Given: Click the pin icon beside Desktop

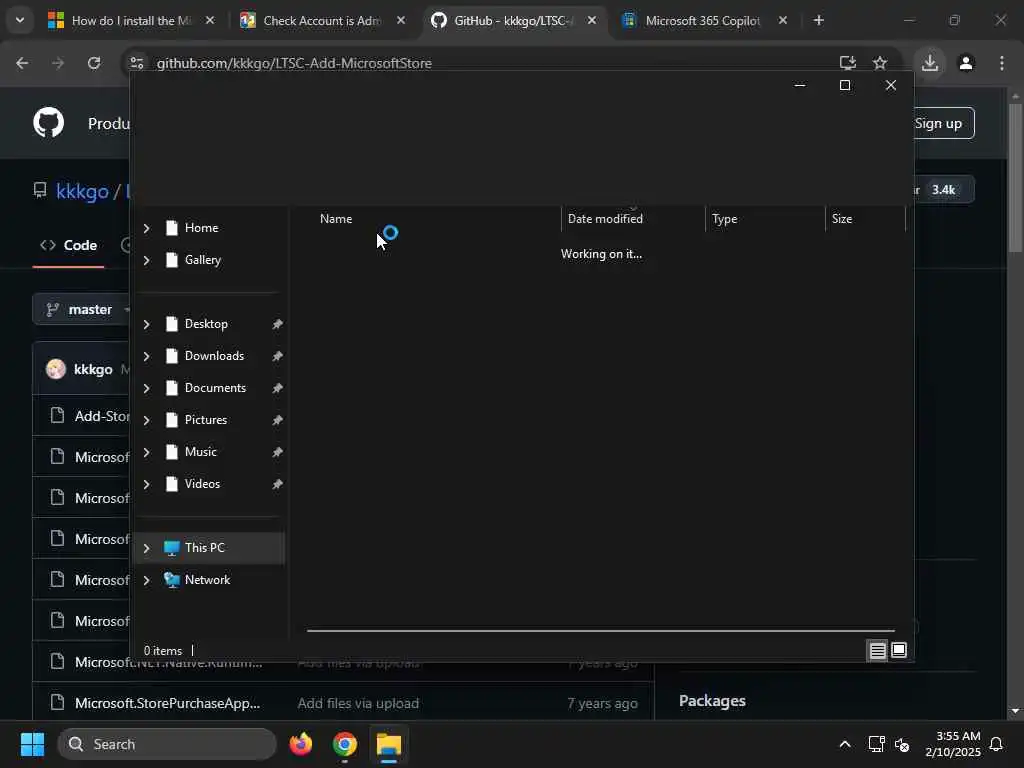Looking at the screenshot, I should click(x=277, y=324).
